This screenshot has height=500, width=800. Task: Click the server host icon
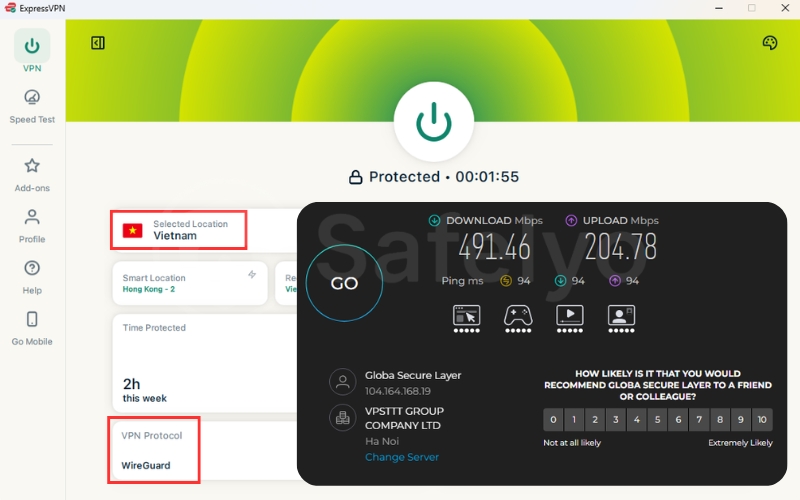coord(342,418)
